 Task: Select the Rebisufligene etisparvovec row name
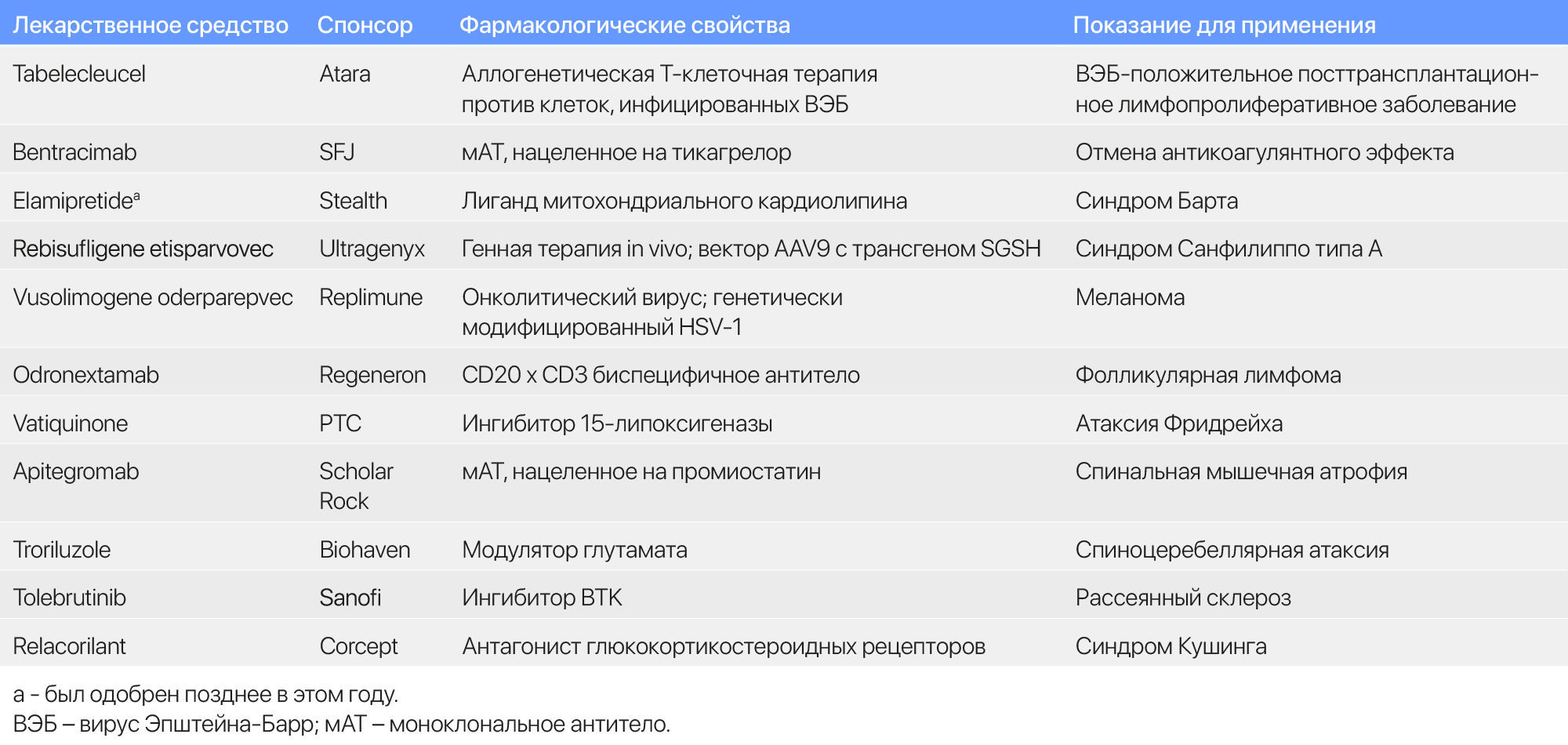point(143,249)
